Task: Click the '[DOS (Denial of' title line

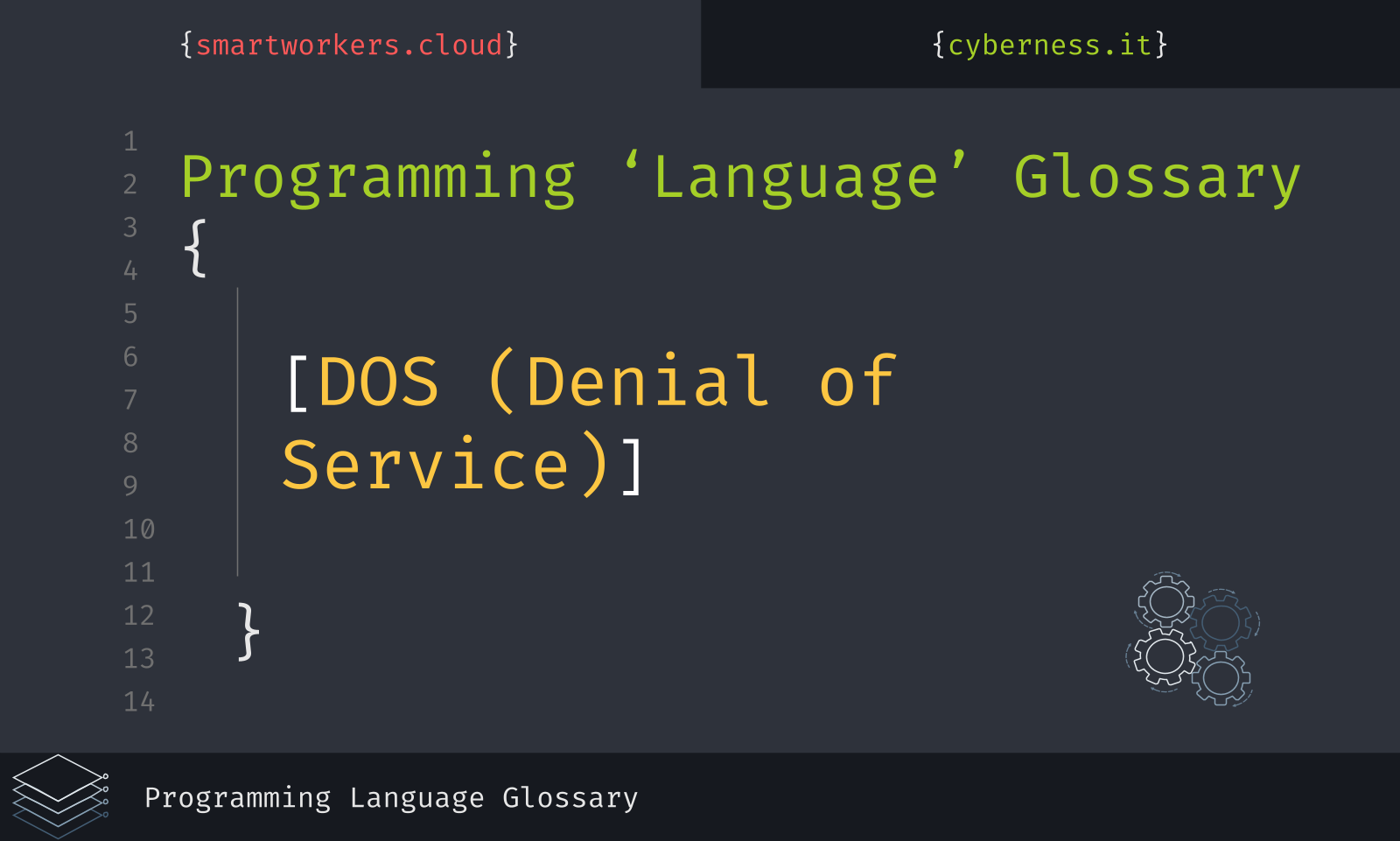Action: tap(591, 382)
